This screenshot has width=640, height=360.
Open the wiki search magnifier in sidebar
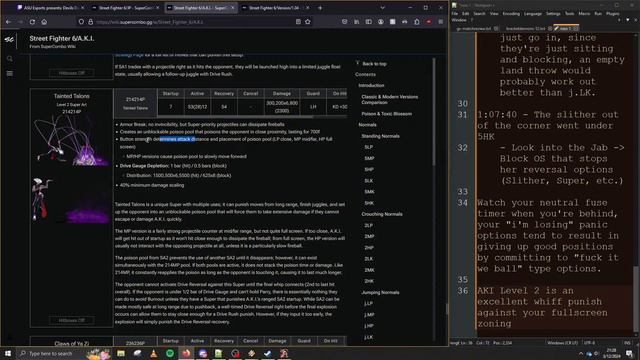point(10,59)
